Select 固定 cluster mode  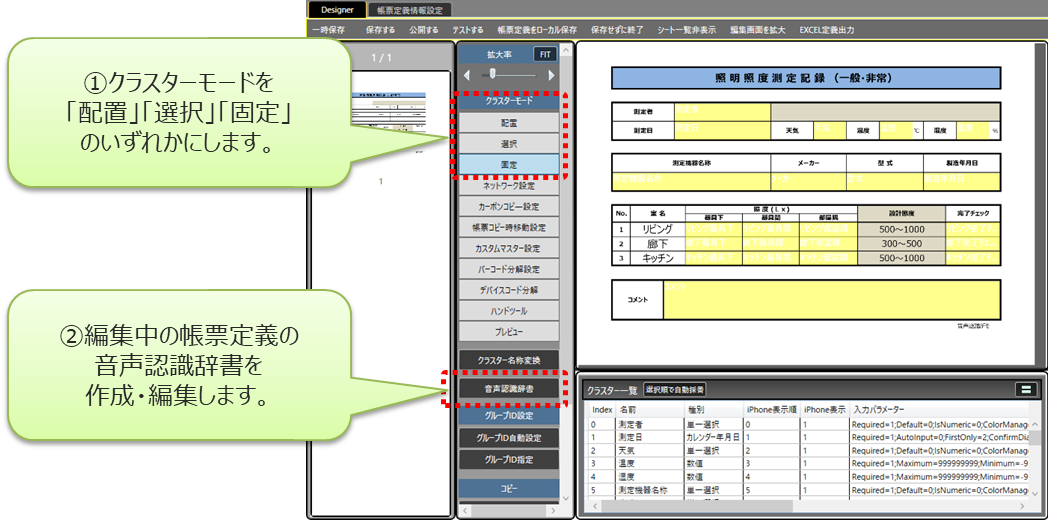coord(509,164)
